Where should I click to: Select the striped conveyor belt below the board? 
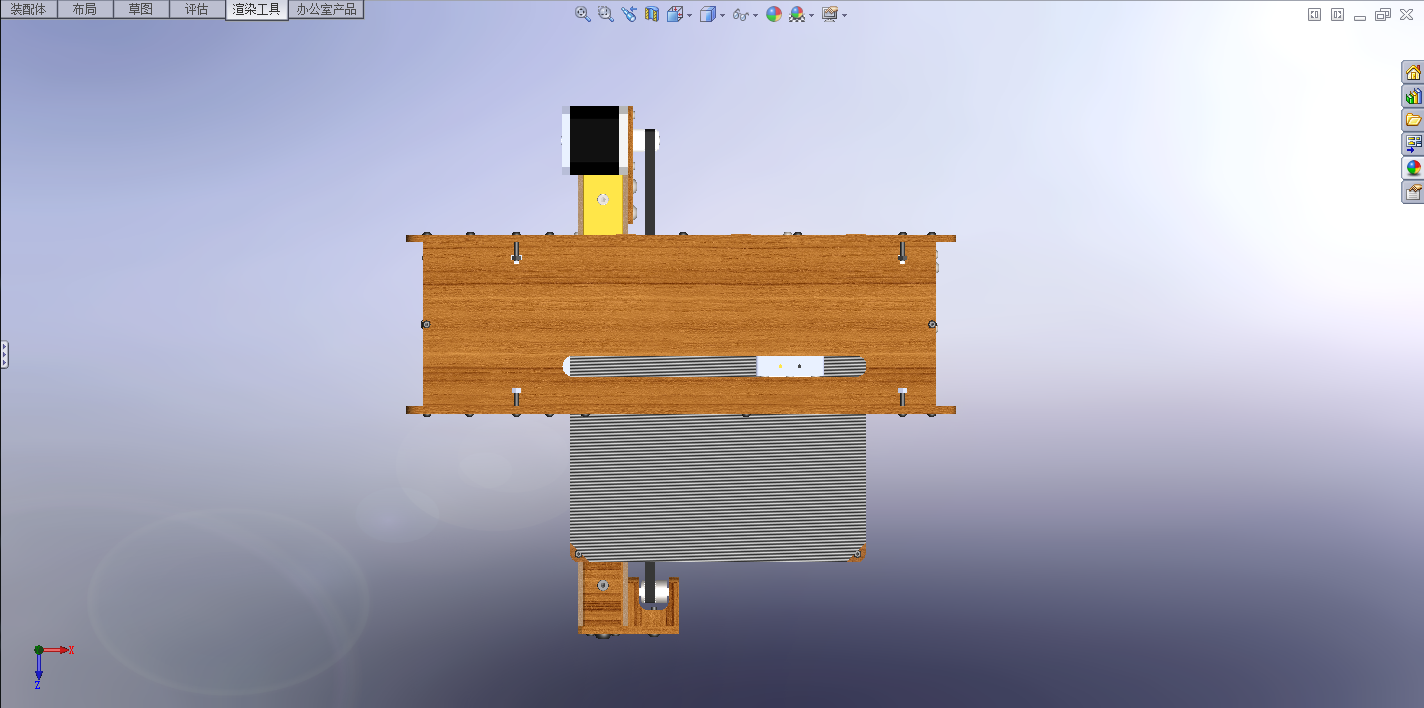pyautogui.click(x=717, y=487)
